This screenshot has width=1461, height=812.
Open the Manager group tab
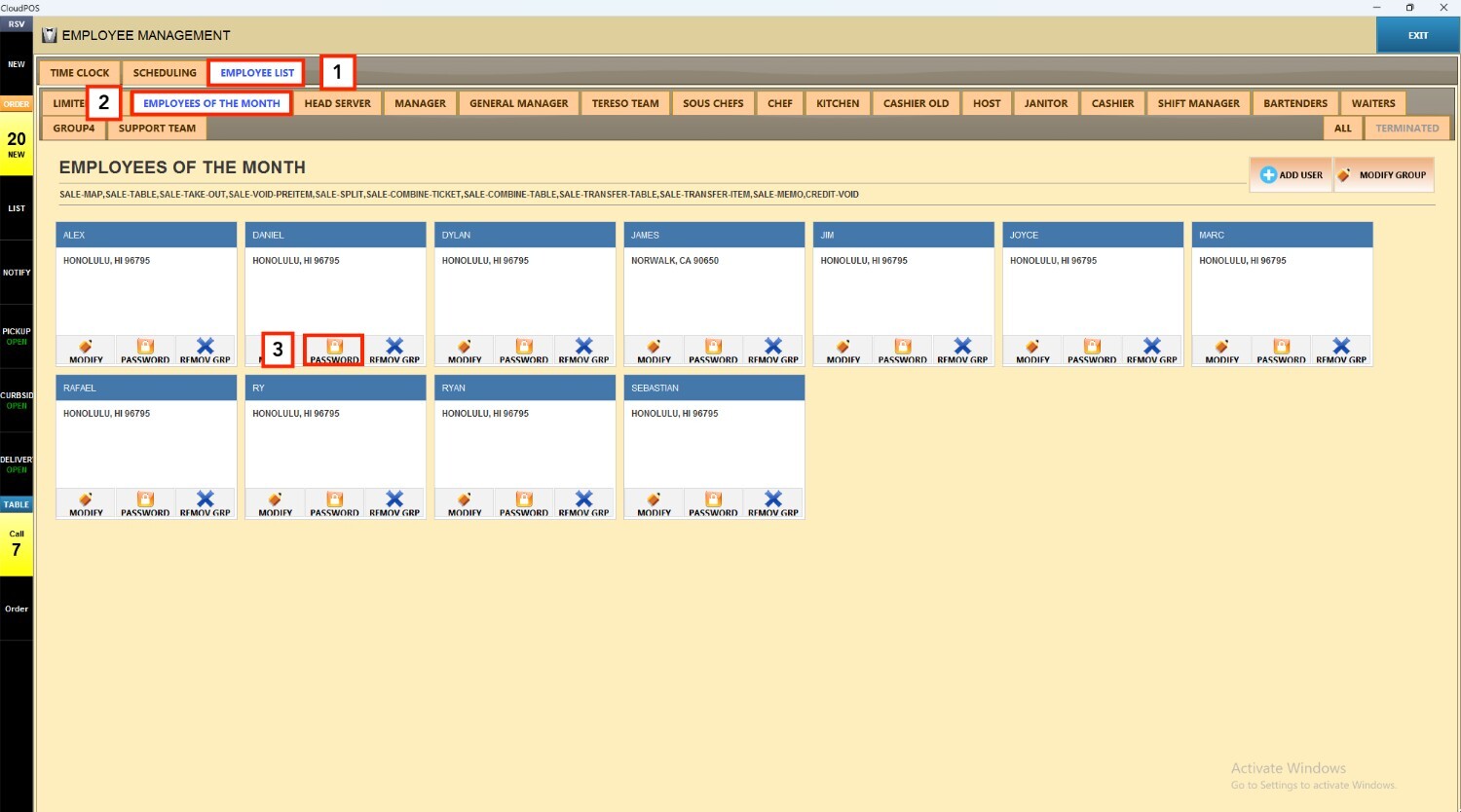[420, 103]
